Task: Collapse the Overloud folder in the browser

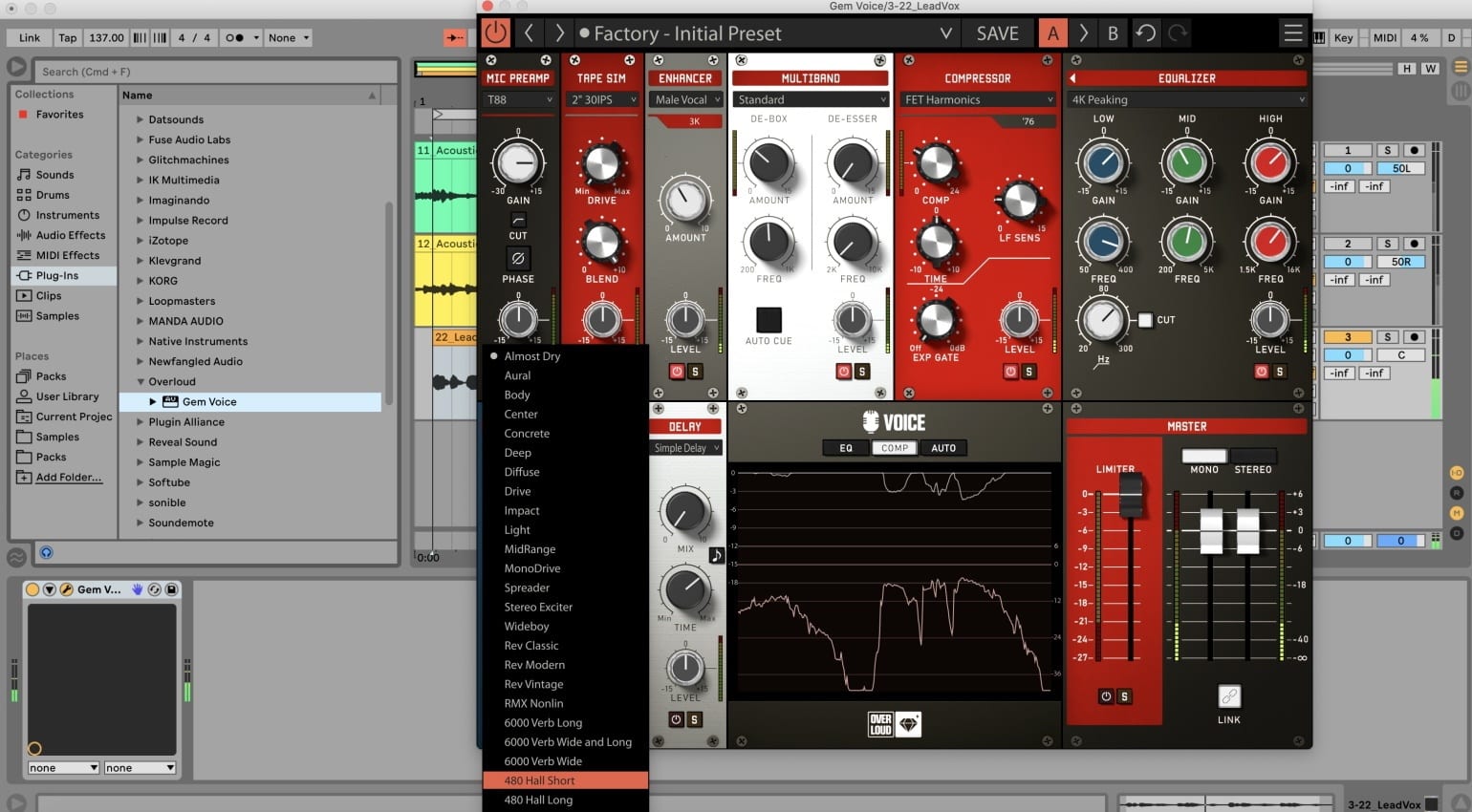Action: (141, 382)
